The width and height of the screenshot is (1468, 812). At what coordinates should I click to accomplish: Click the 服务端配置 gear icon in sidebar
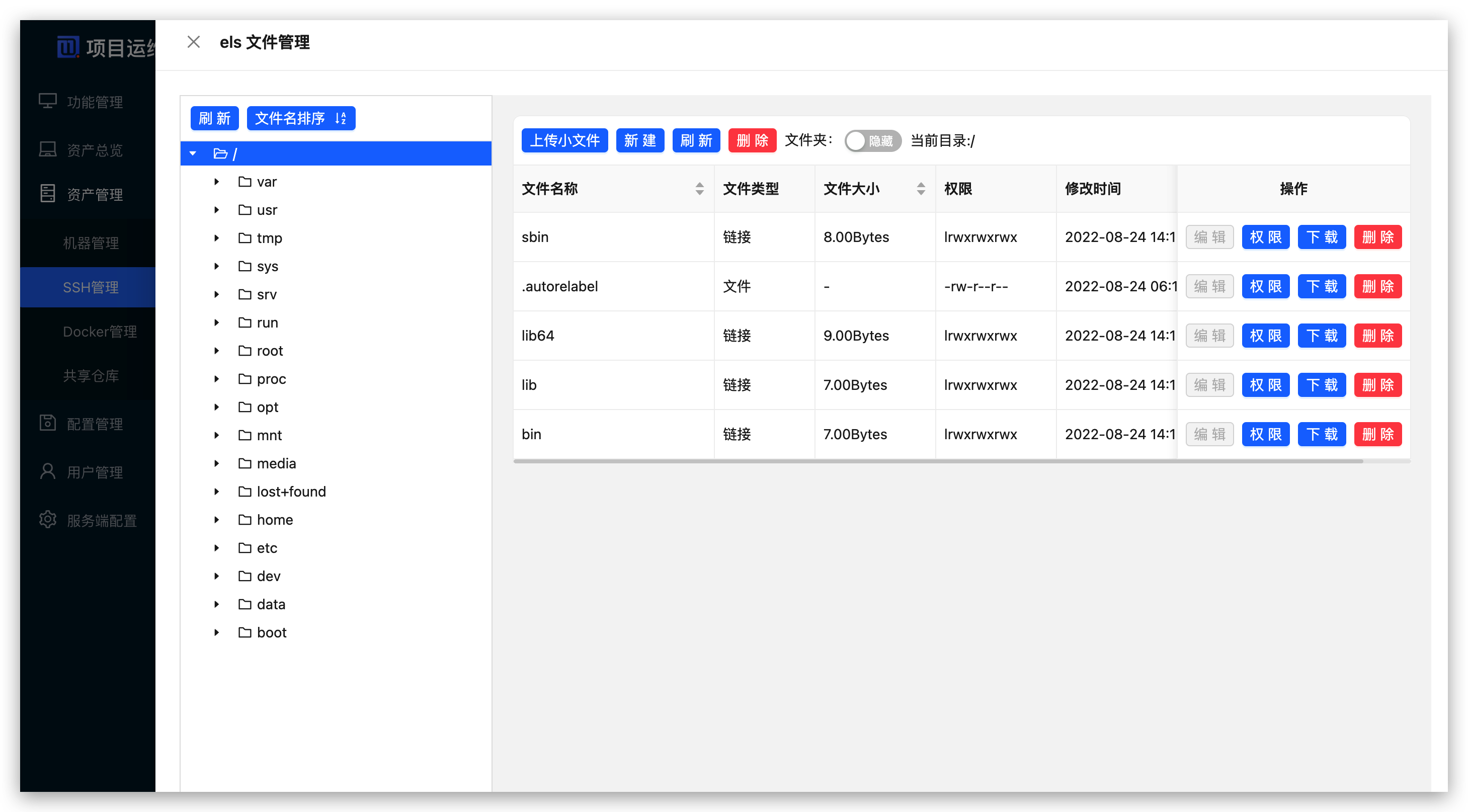click(47, 520)
